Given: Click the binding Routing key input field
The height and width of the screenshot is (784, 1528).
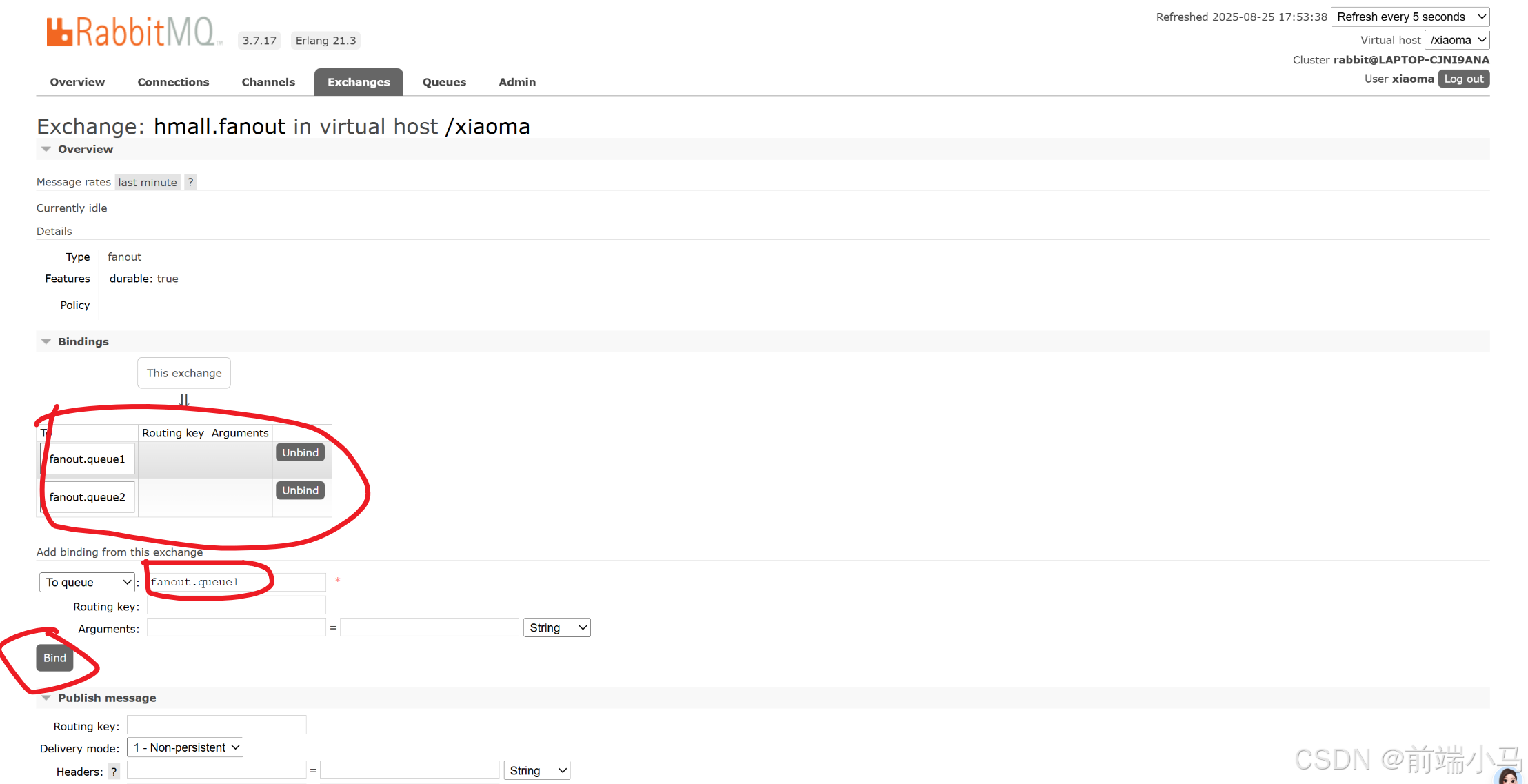Looking at the screenshot, I should [236, 605].
